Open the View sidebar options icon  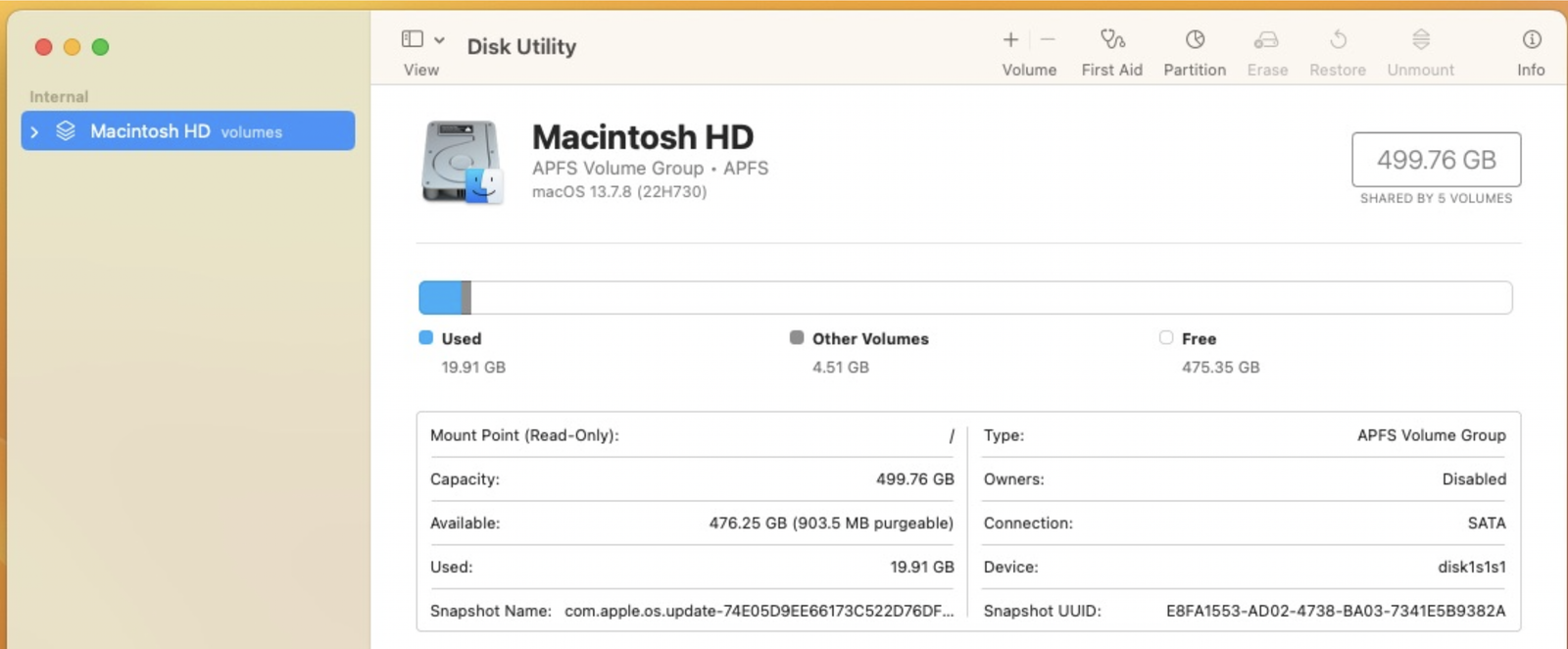[413, 39]
